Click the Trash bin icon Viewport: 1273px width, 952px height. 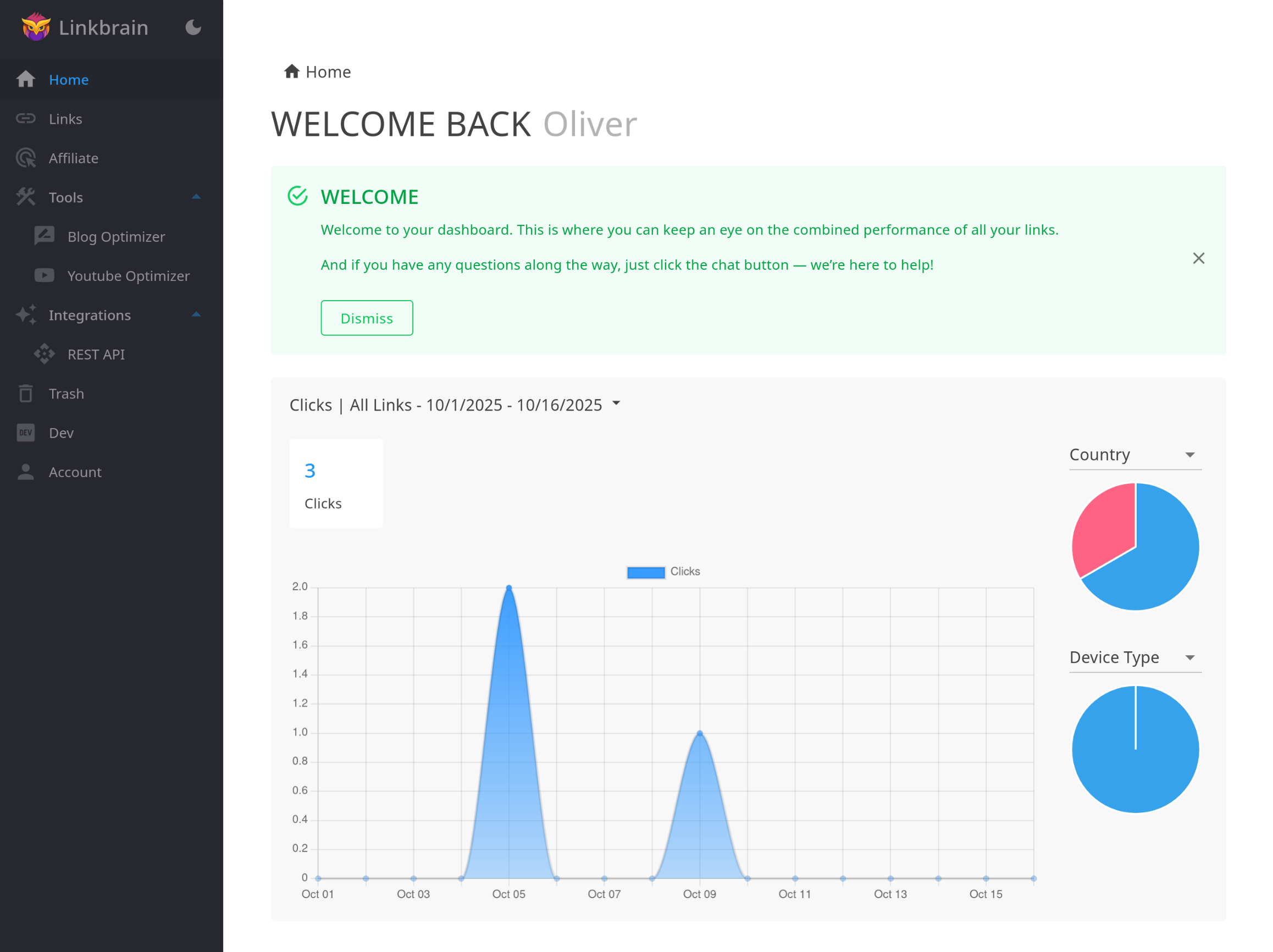[26, 393]
